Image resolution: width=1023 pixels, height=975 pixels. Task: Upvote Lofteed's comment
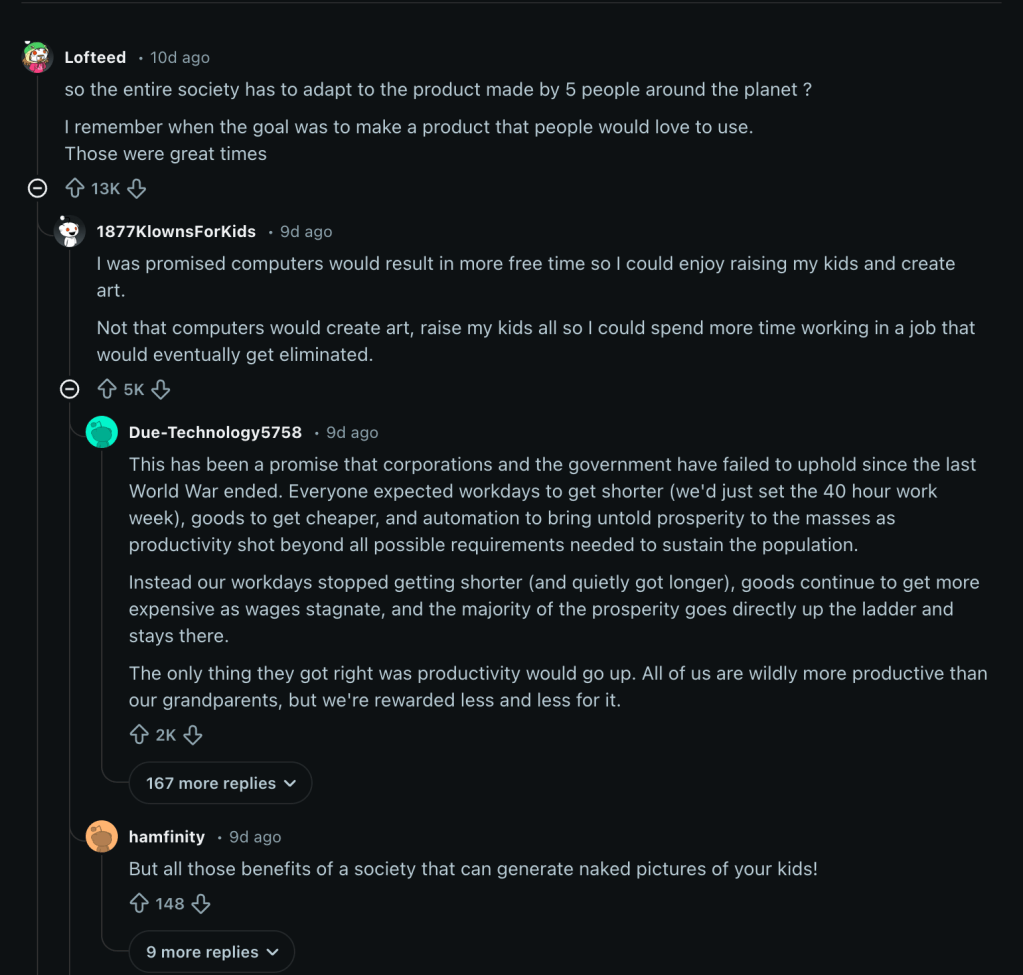(x=74, y=188)
